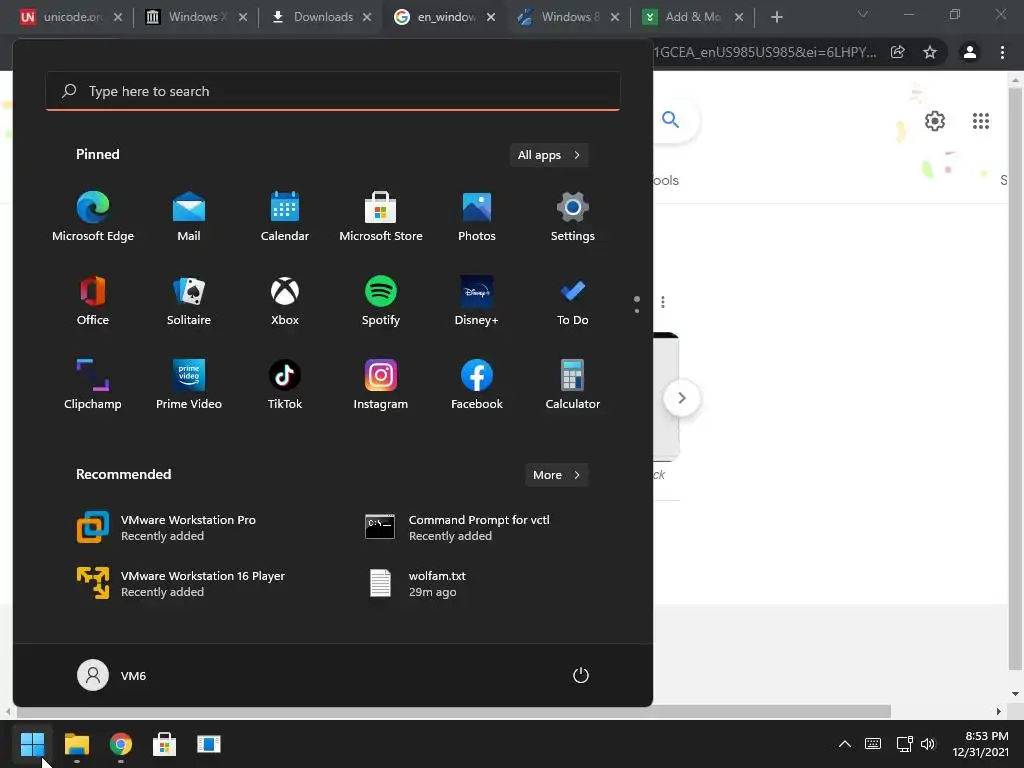Viewport: 1024px width, 768px height.
Task: Bookmark this page with the star icon
Action: [930, 52]
